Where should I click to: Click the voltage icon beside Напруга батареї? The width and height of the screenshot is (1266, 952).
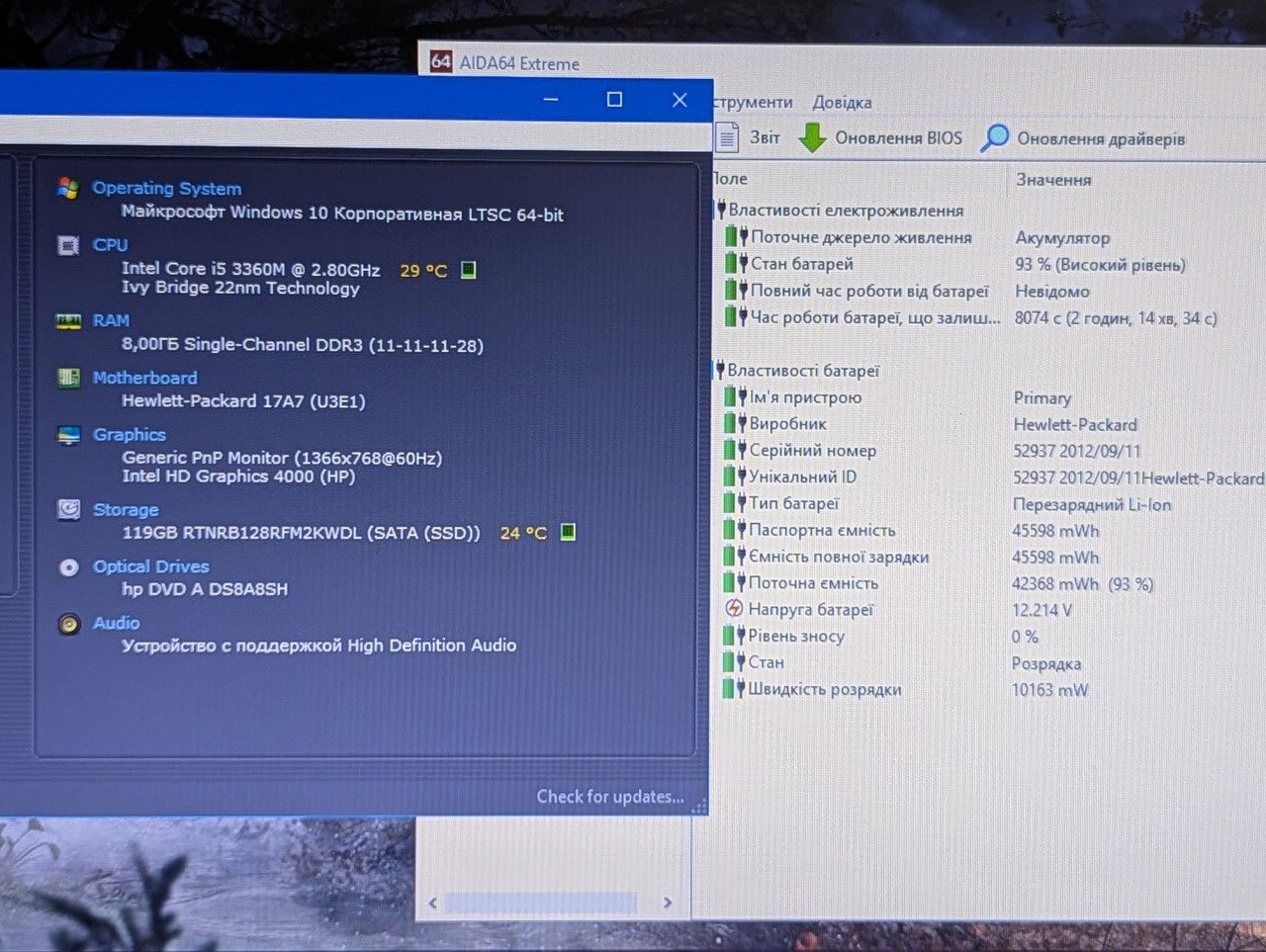(x=734, y=609)
